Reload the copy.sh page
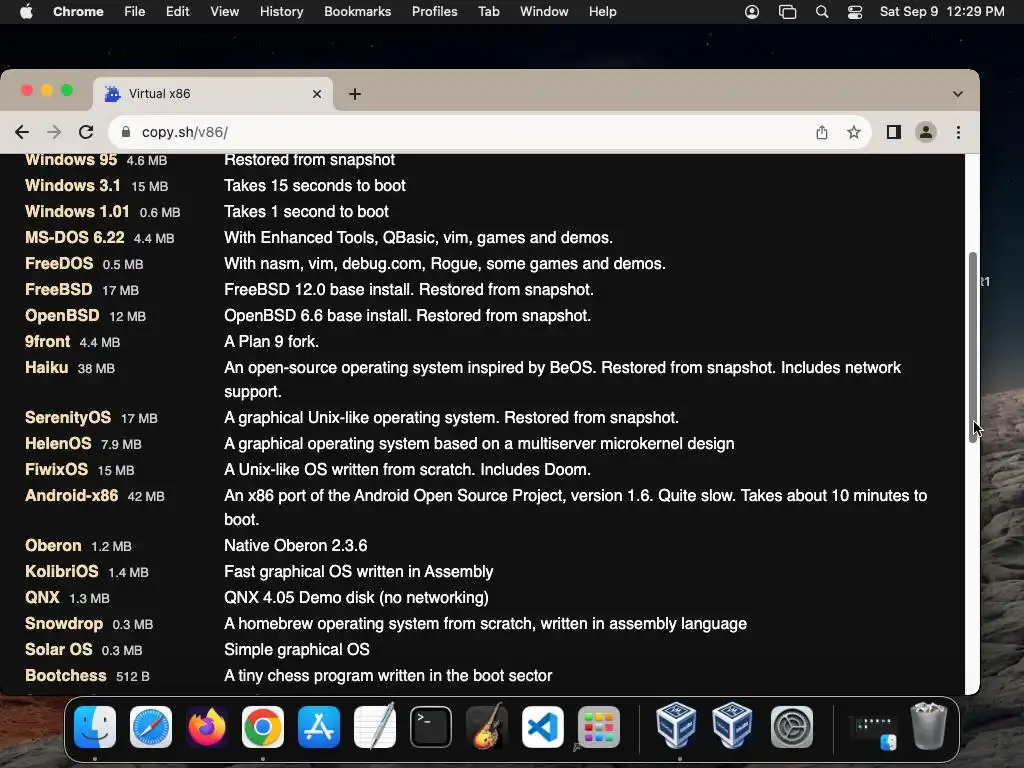Viewport: 1024px width, 768px height. coord(86,132)
